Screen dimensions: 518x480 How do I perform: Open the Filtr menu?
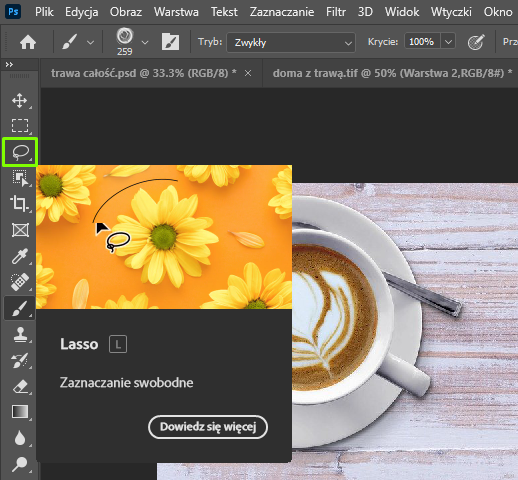(x=336, y=12)
